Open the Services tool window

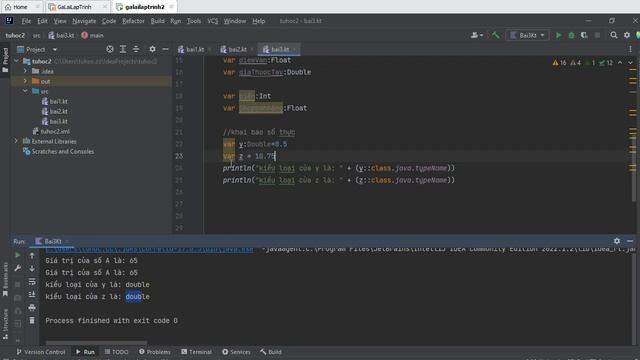(236, 352)
